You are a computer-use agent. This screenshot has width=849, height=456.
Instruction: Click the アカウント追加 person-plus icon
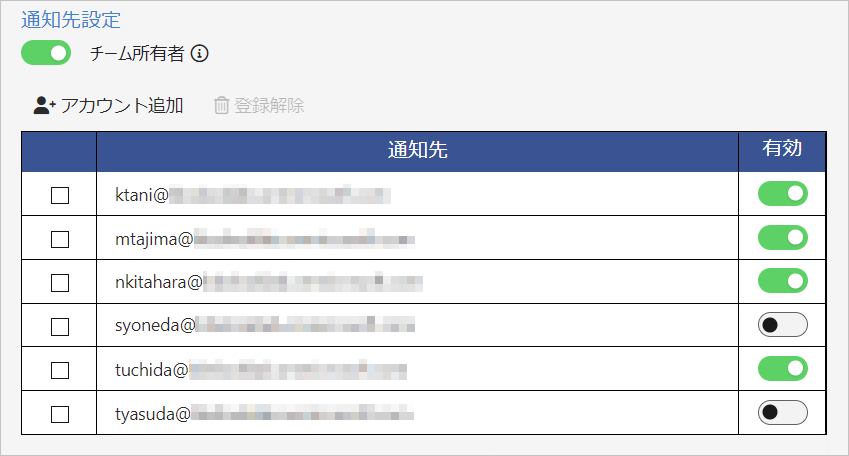click(x=44, y=105)
